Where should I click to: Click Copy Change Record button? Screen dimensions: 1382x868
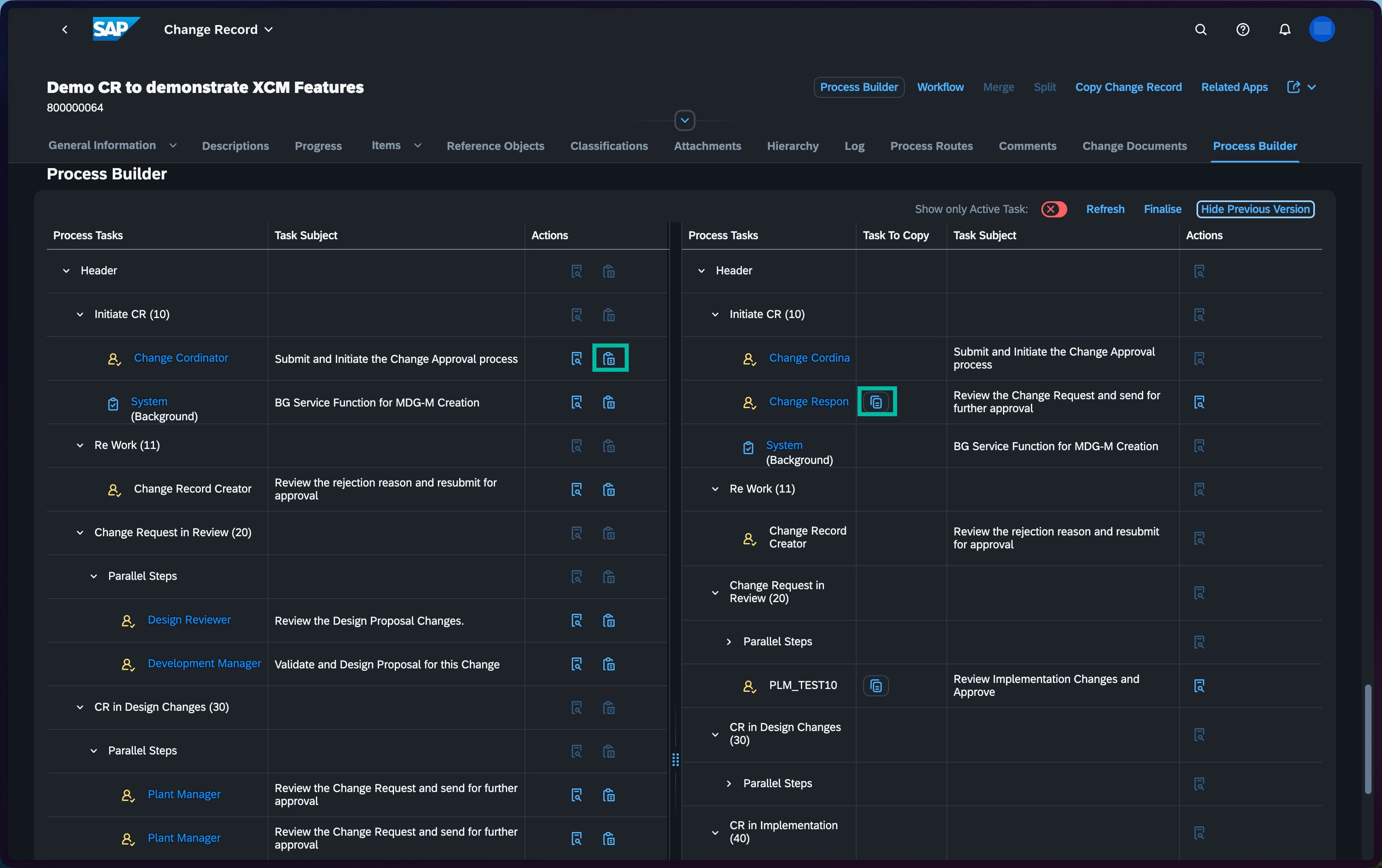(1128, 87)
